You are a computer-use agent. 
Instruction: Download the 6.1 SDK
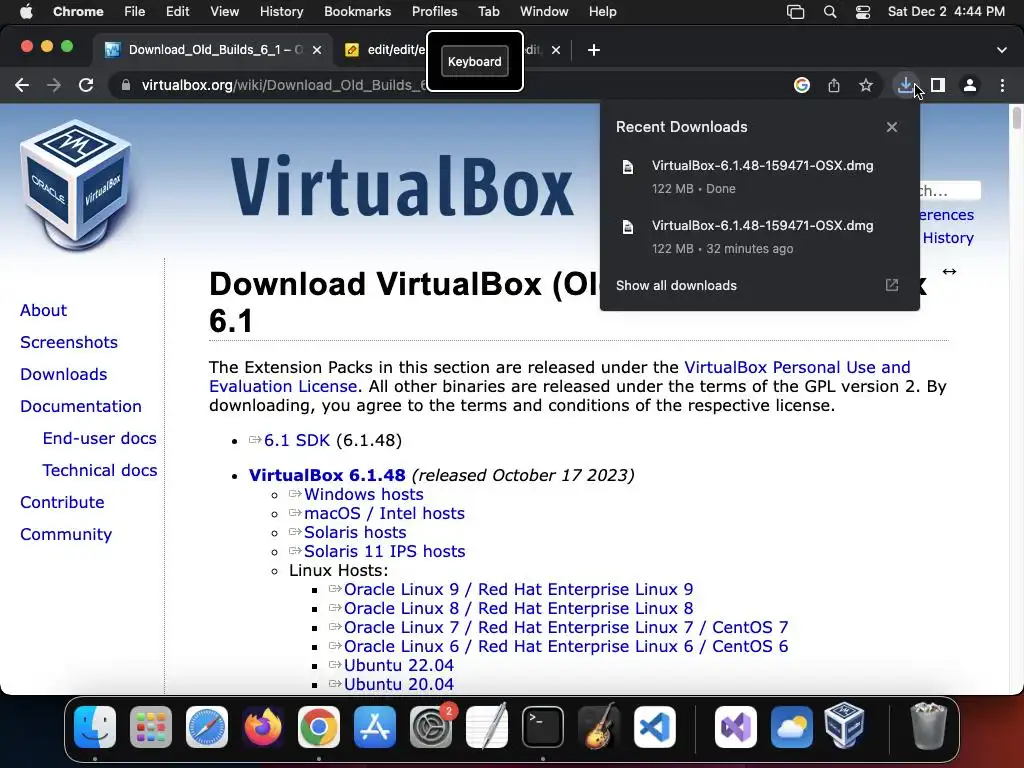point(296,440)
